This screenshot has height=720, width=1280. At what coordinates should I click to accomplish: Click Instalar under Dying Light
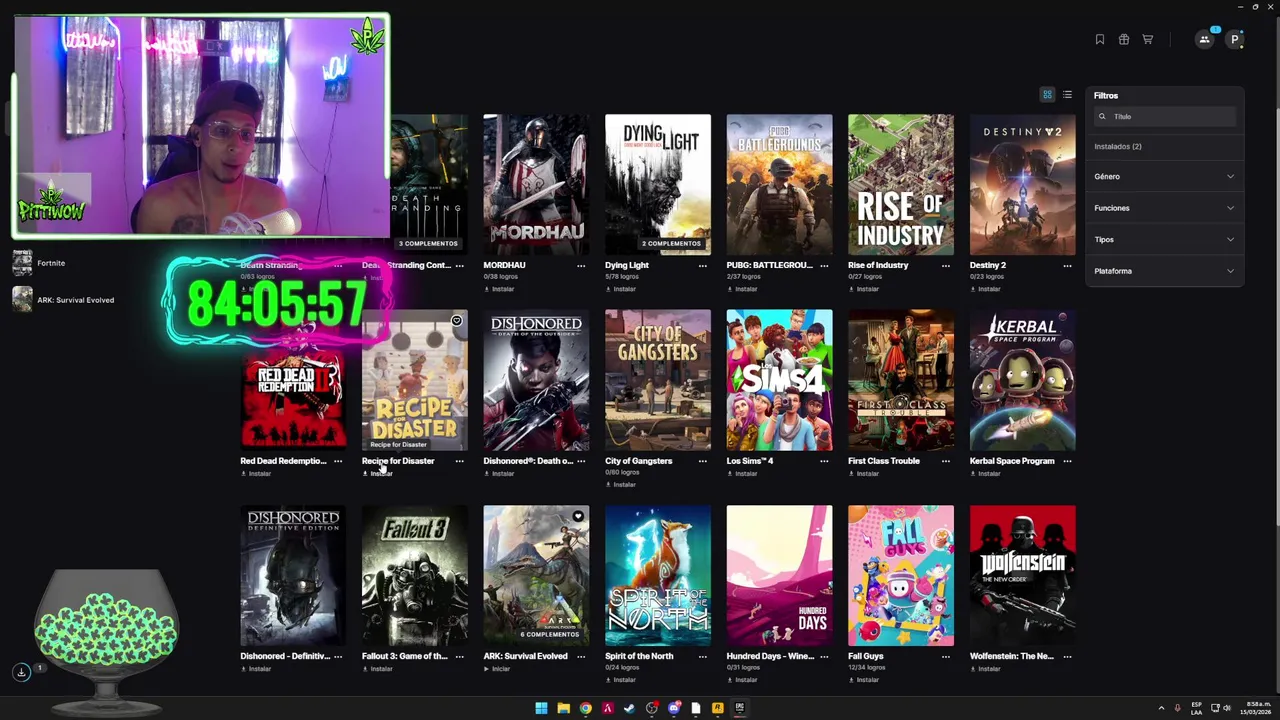point(621,289)
